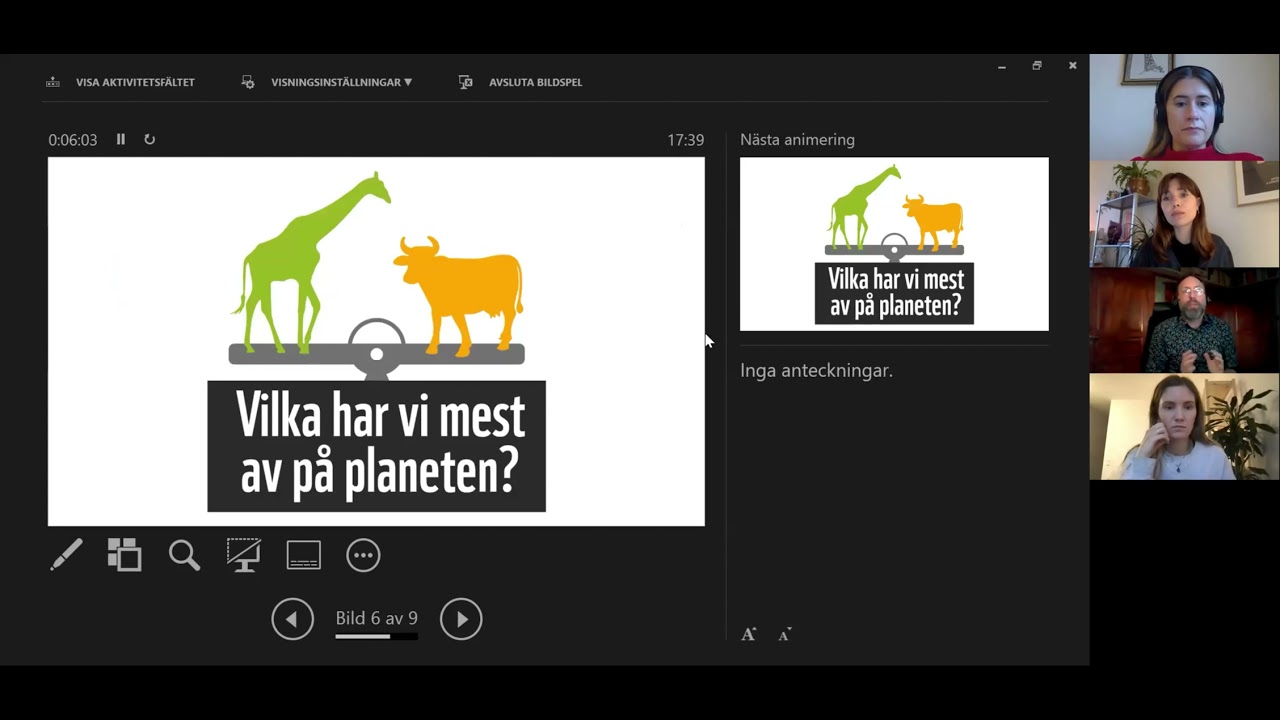Click the elapsed timer 0:06:03
Image resolution: width=1280 pixels, height=720 pixels.
tap(73, 140)
